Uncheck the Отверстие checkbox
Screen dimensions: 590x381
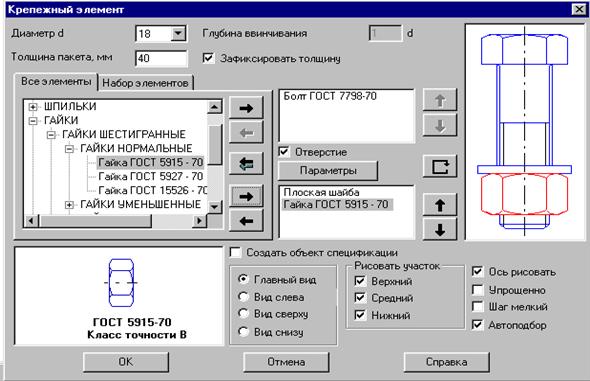(x=284, y=152)
